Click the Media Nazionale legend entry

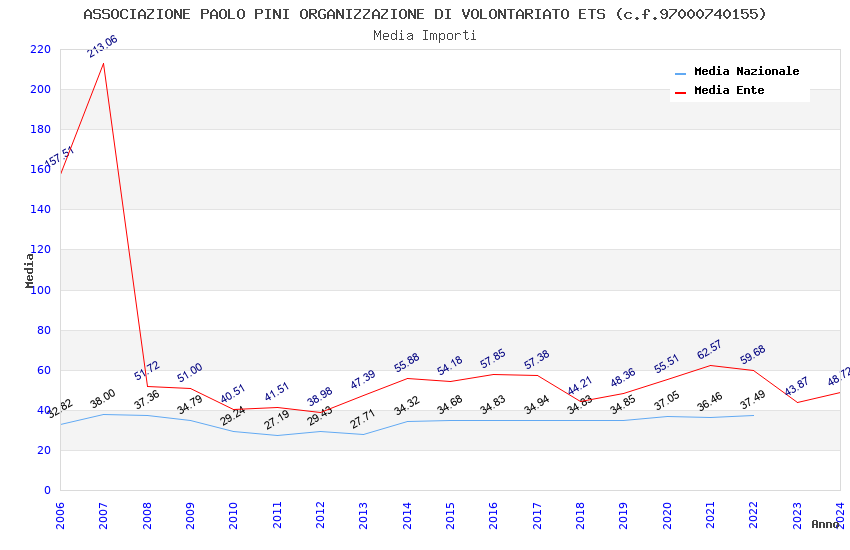pos(746,72)
